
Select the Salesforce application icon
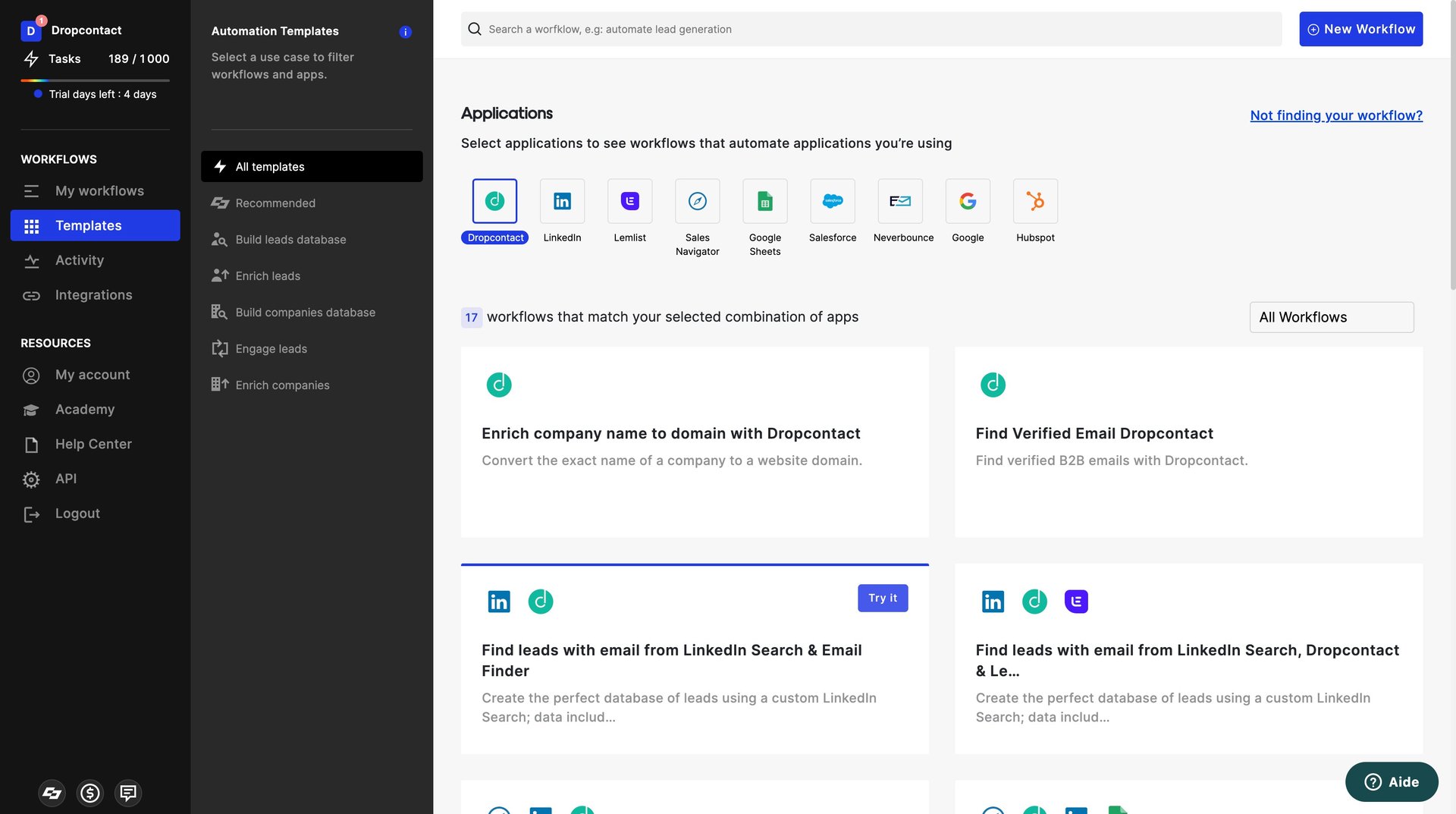pyautogui.click(x=832, y=201)
